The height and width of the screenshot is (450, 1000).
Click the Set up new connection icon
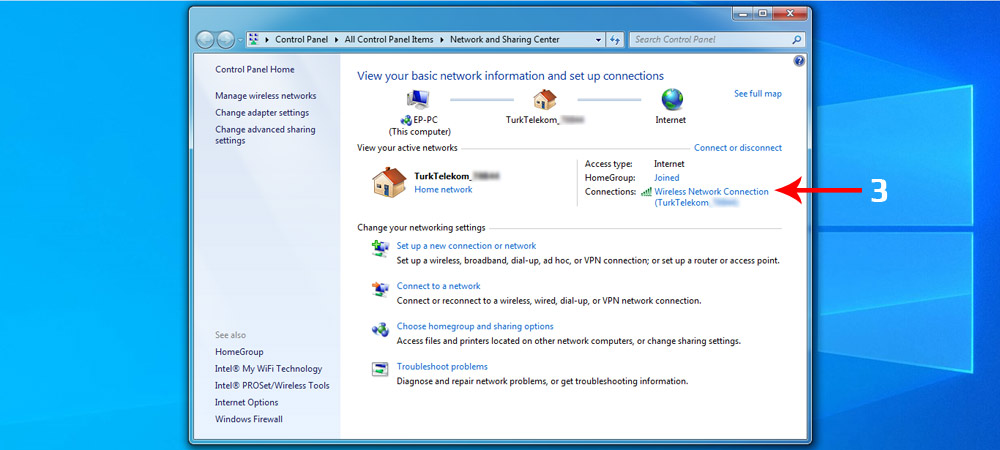[x=380, y=248]
